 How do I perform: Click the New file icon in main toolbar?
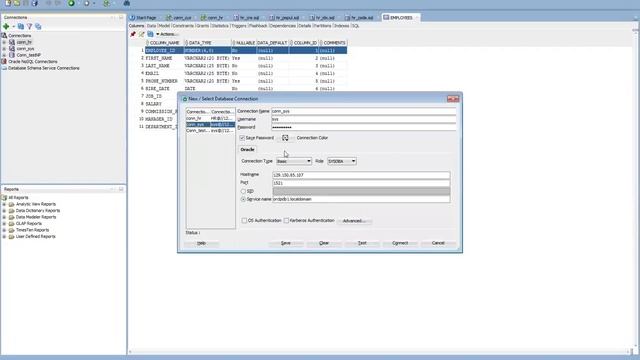[x=8, y=3]
